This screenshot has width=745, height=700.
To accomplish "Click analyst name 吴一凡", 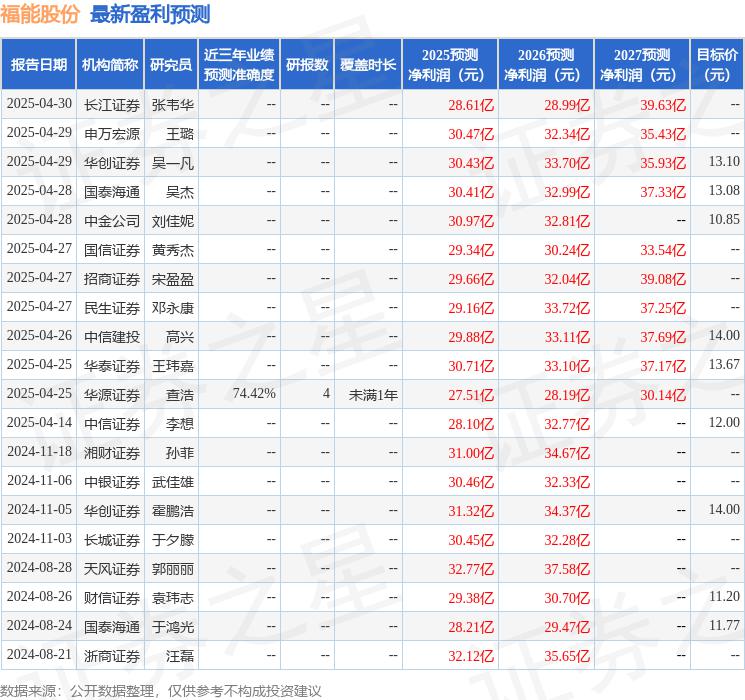I will coord(172,163).
